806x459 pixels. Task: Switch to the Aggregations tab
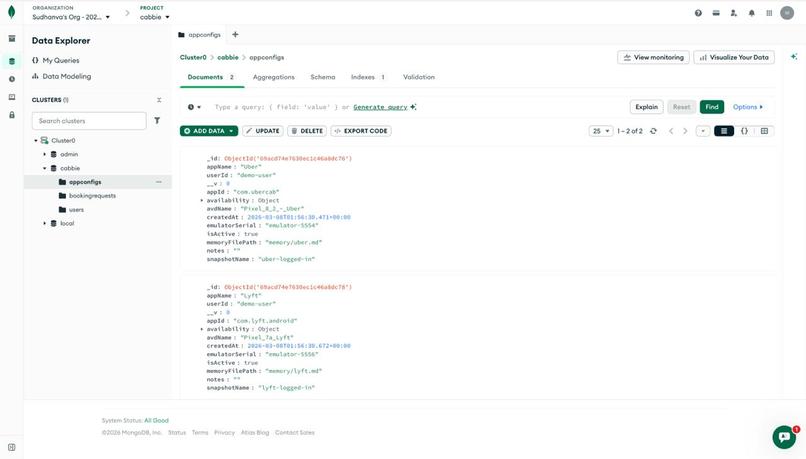click(273, 77)
